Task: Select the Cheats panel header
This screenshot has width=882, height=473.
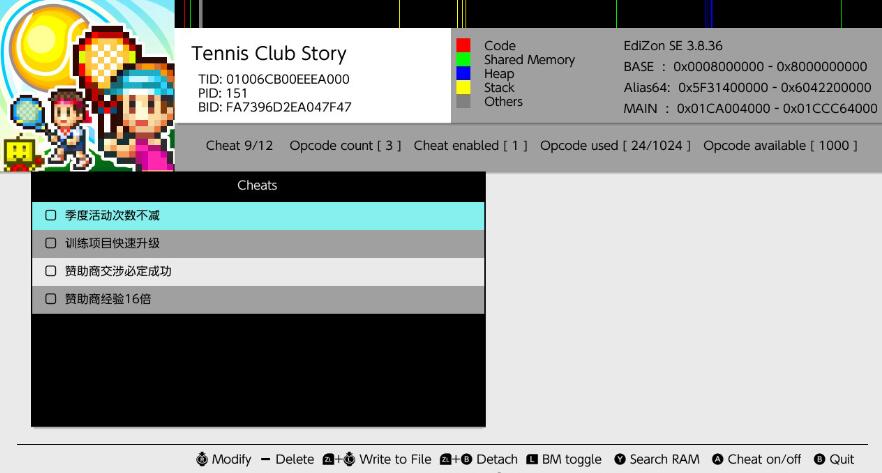Action: [x=257, y=185]
